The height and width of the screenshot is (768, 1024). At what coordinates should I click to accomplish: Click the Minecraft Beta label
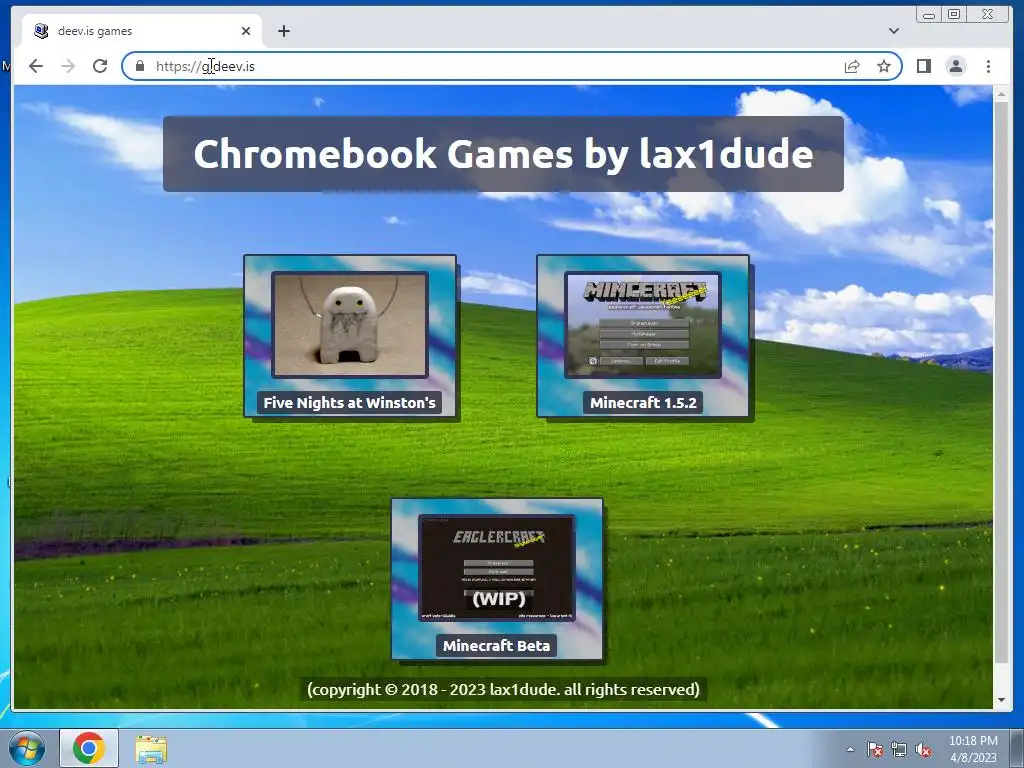click(496, 646)
